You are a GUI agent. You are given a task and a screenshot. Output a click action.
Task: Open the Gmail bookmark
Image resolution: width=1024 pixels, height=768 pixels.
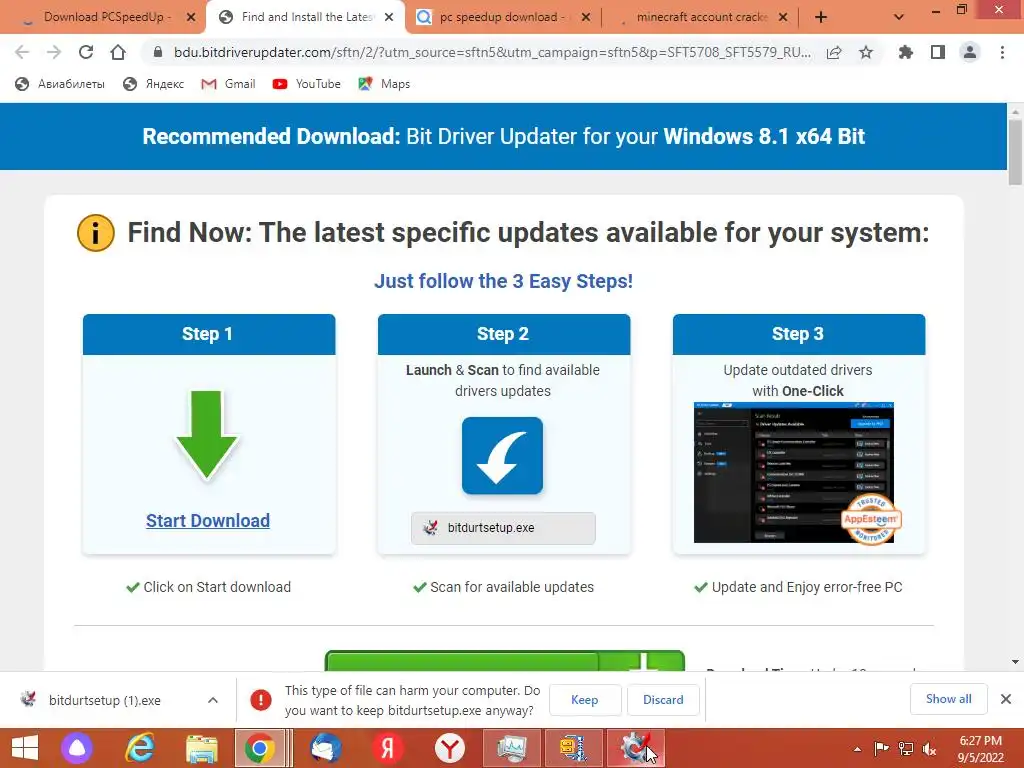coord(228,84)
